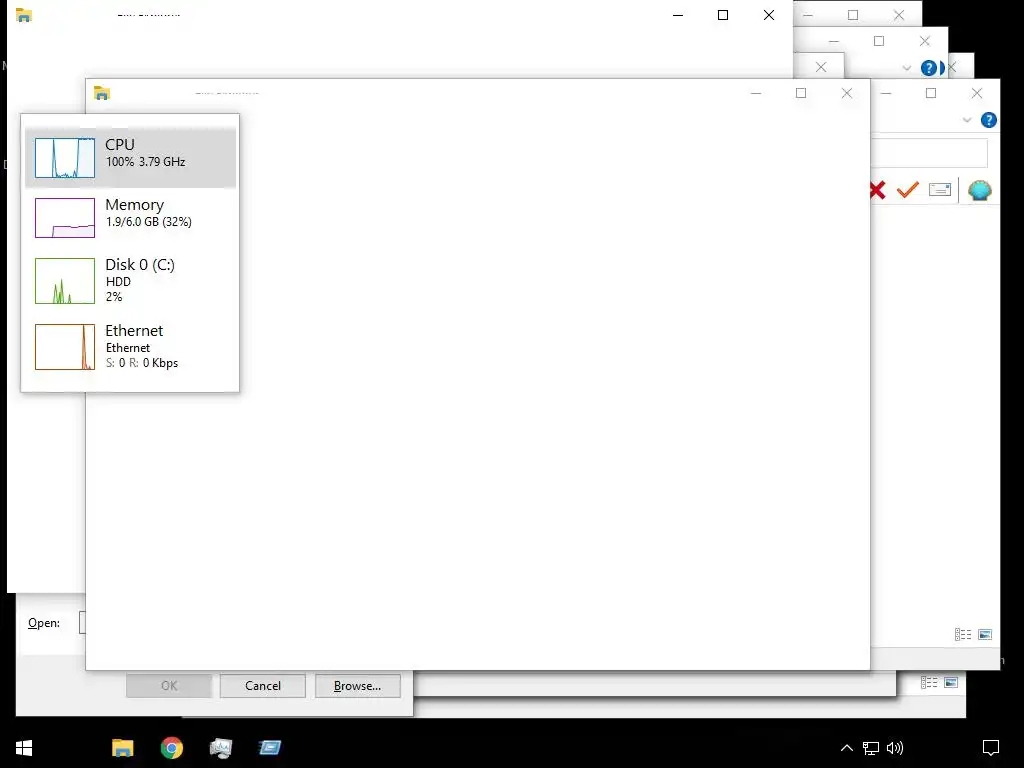
Task: Switch to the Run dialog taskbar icon
Action: (x=270, y=748)
